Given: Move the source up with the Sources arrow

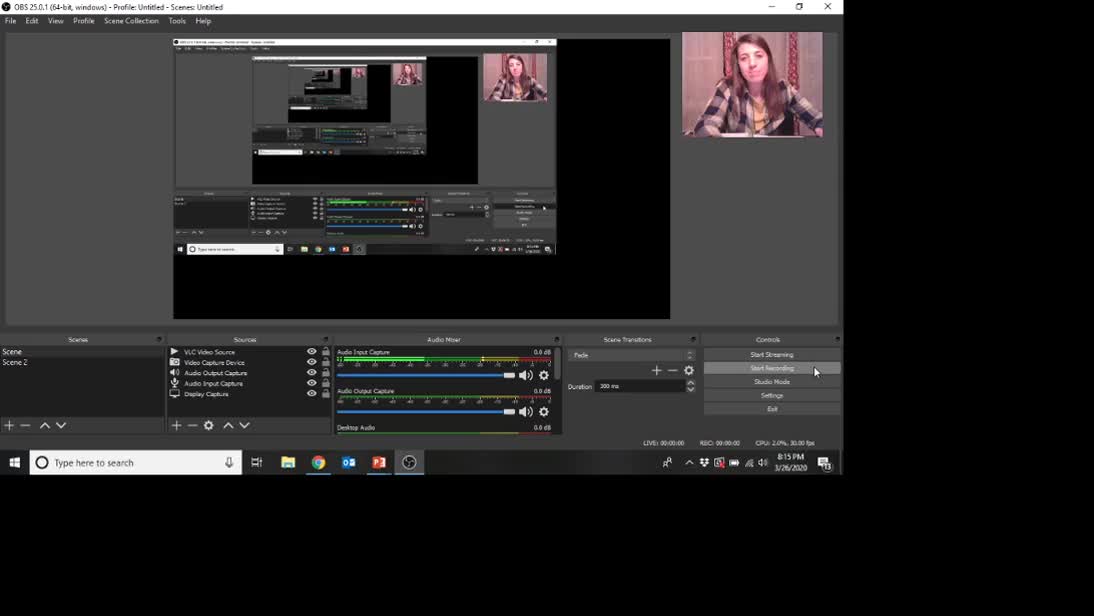Looking at the screenshot, I should pos(228,425).
